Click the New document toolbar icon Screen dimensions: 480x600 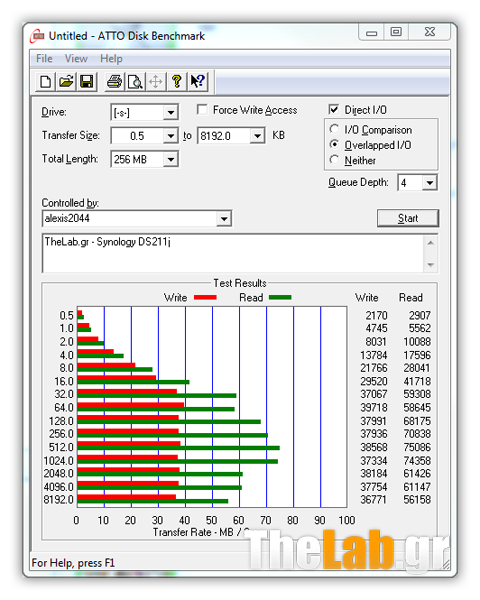point(46,82)
